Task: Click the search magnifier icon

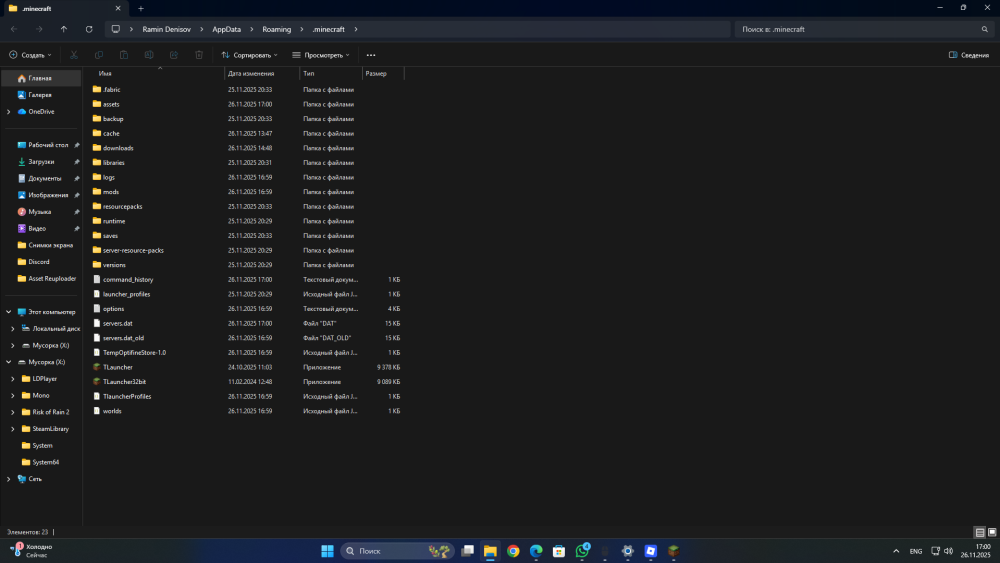Action: [985, 29]
